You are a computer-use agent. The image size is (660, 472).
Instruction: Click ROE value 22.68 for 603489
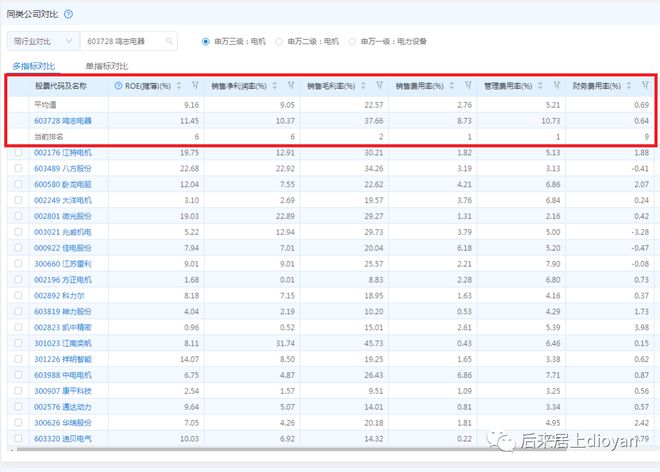189,168
